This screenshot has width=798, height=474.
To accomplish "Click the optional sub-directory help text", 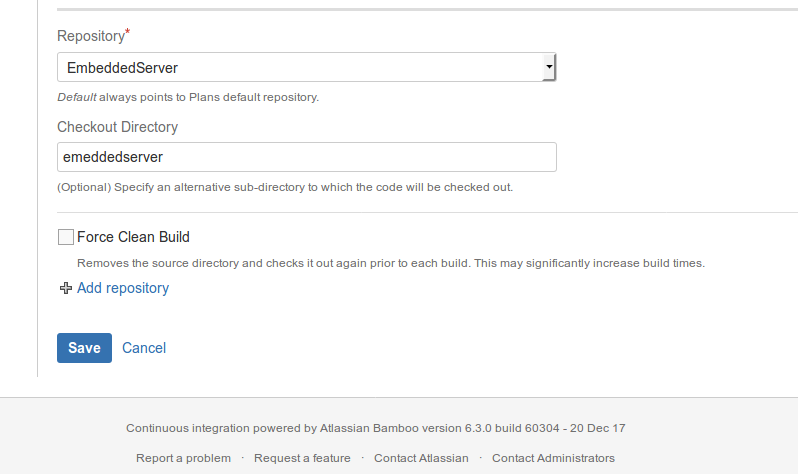I will click(x=285, y=187).
